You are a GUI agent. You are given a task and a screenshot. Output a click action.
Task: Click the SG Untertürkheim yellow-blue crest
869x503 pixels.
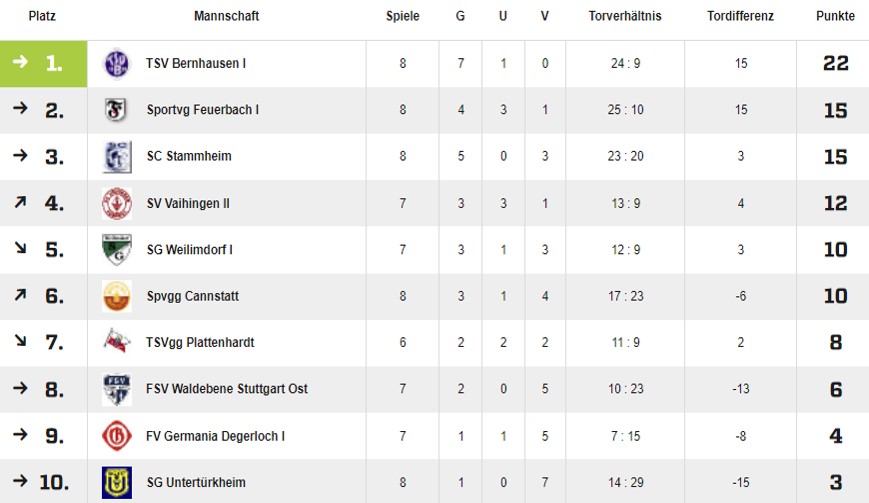click(117, 482)
